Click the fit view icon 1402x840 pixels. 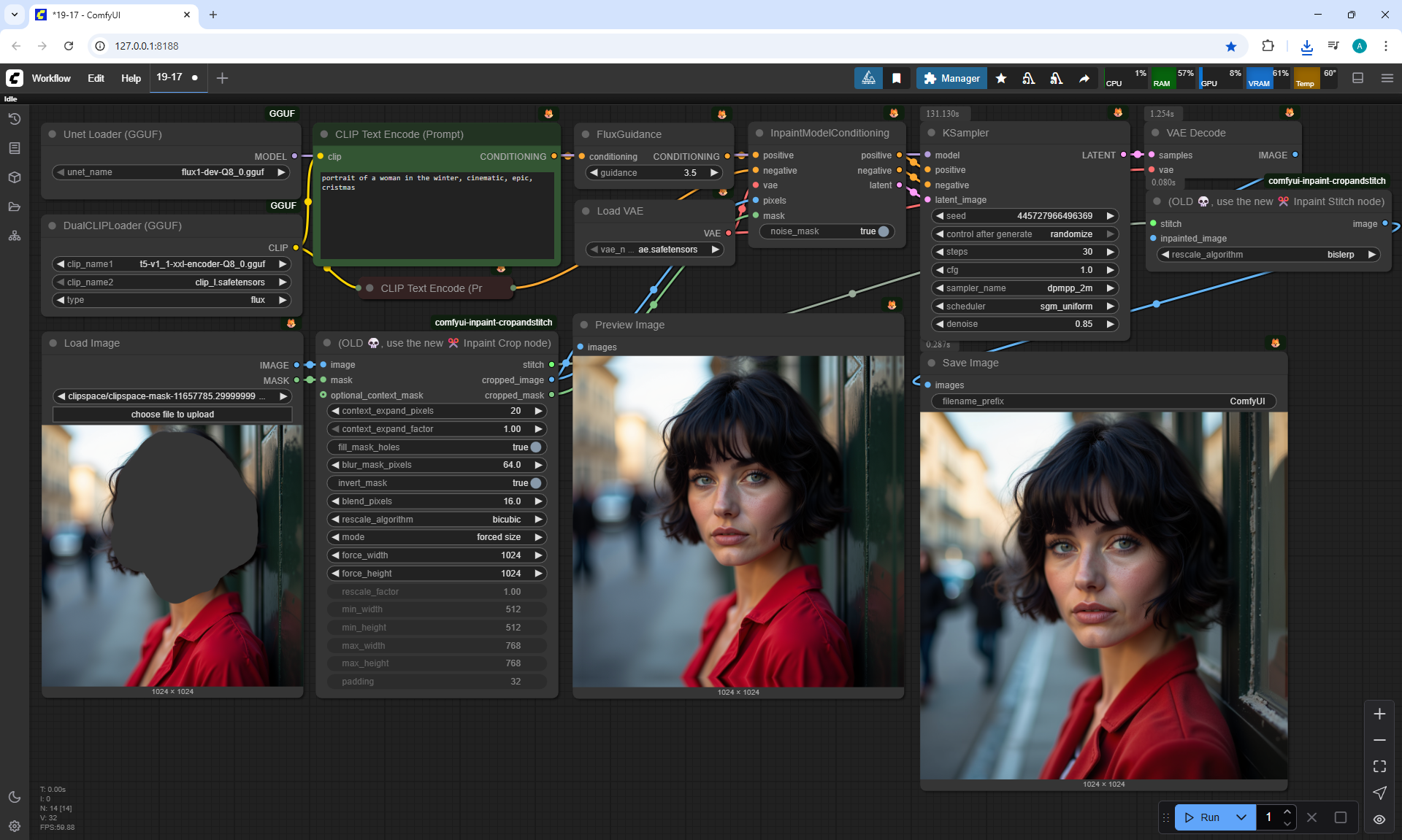pyautogui.click(x=1379, y=766)
